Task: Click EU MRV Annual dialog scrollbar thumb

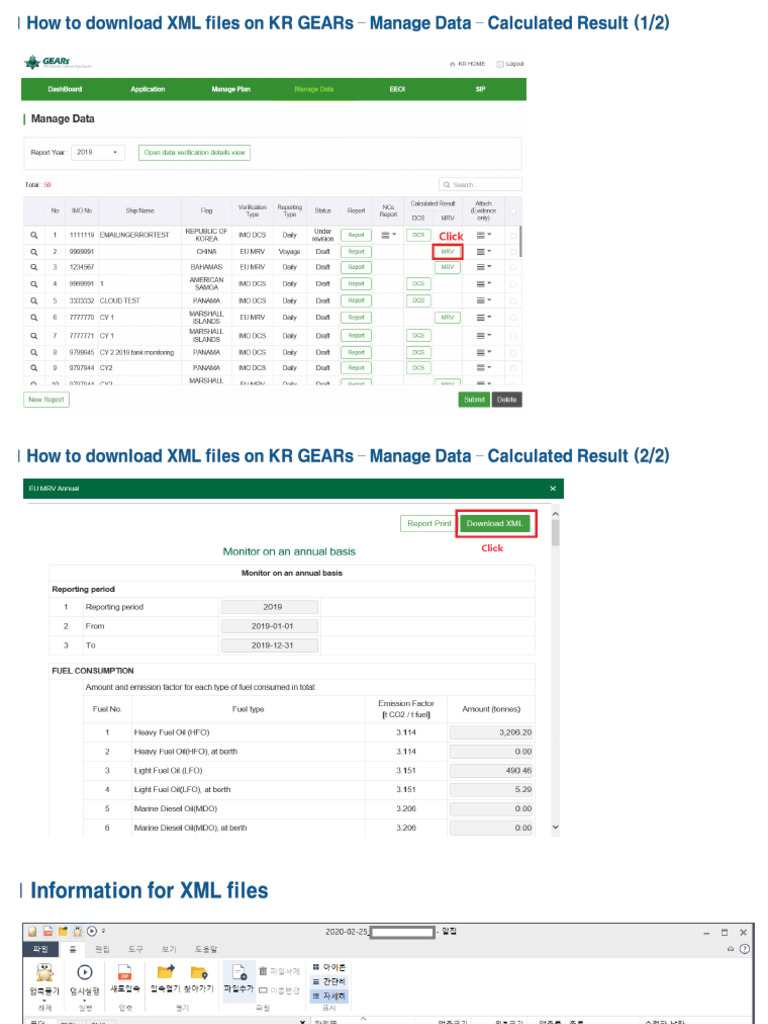Action: pyautogui.click(x=556, y=532)
